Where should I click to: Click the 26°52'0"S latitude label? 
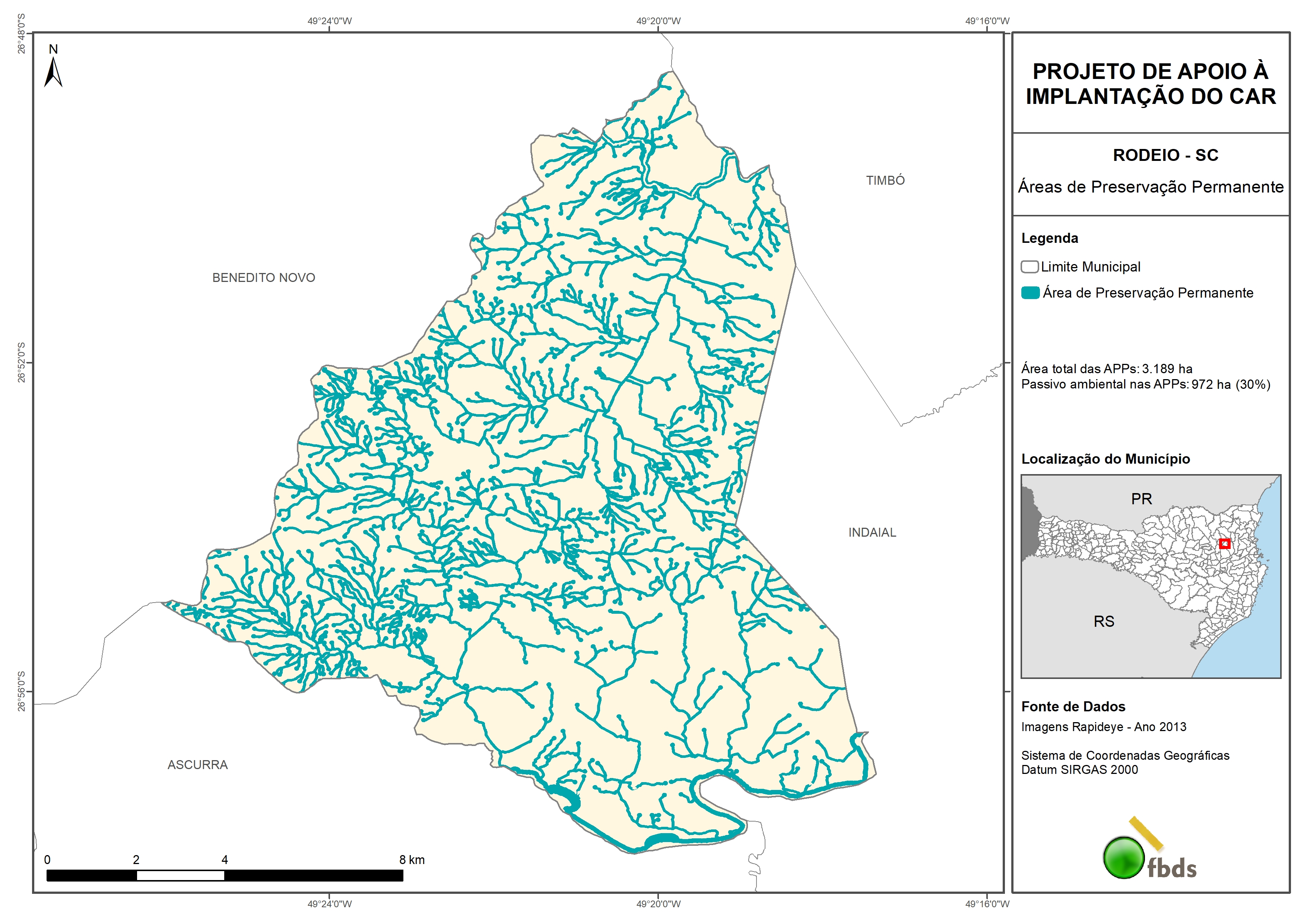click(21, 363)
